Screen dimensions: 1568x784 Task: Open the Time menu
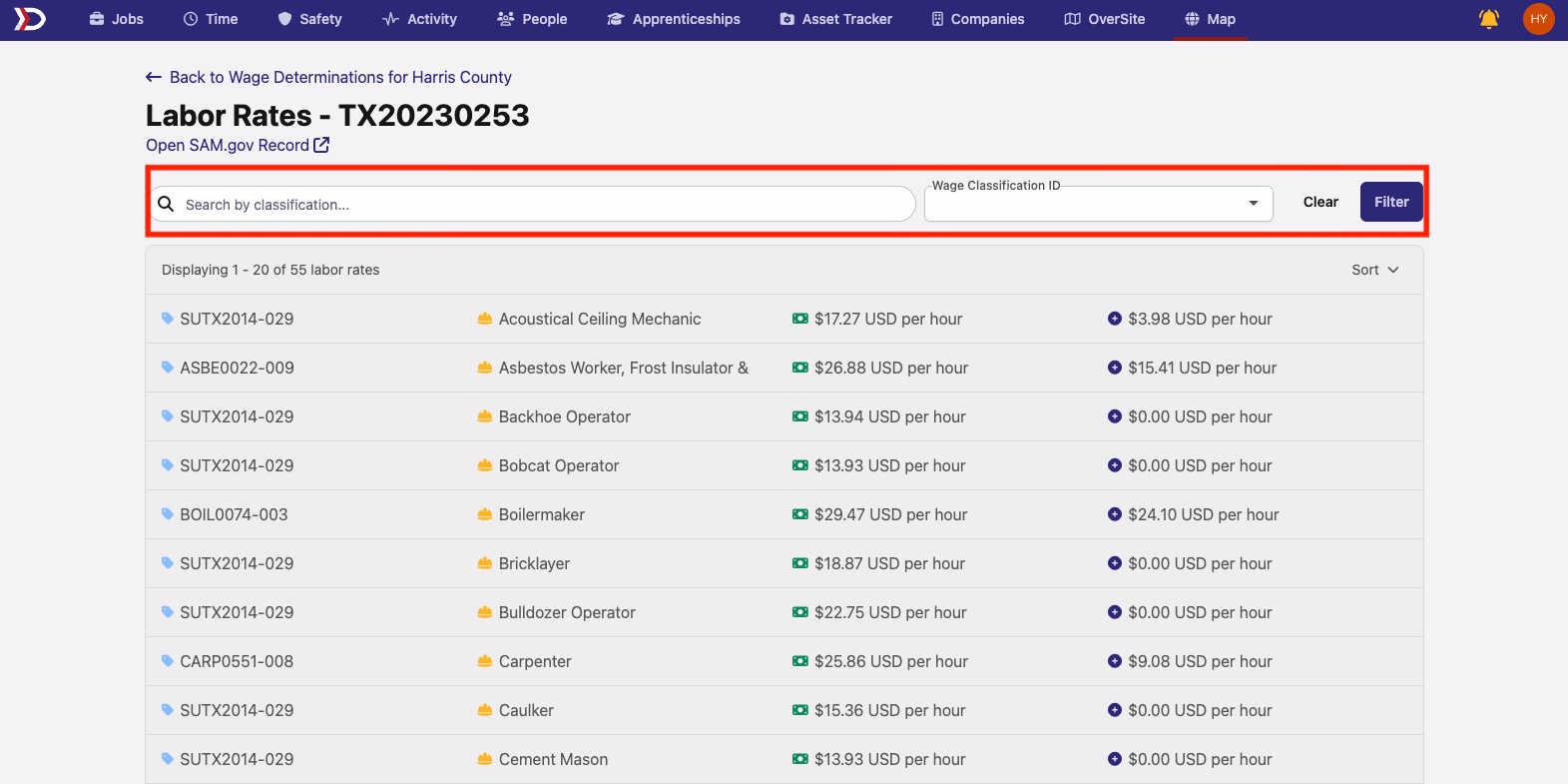coord(211,19)
